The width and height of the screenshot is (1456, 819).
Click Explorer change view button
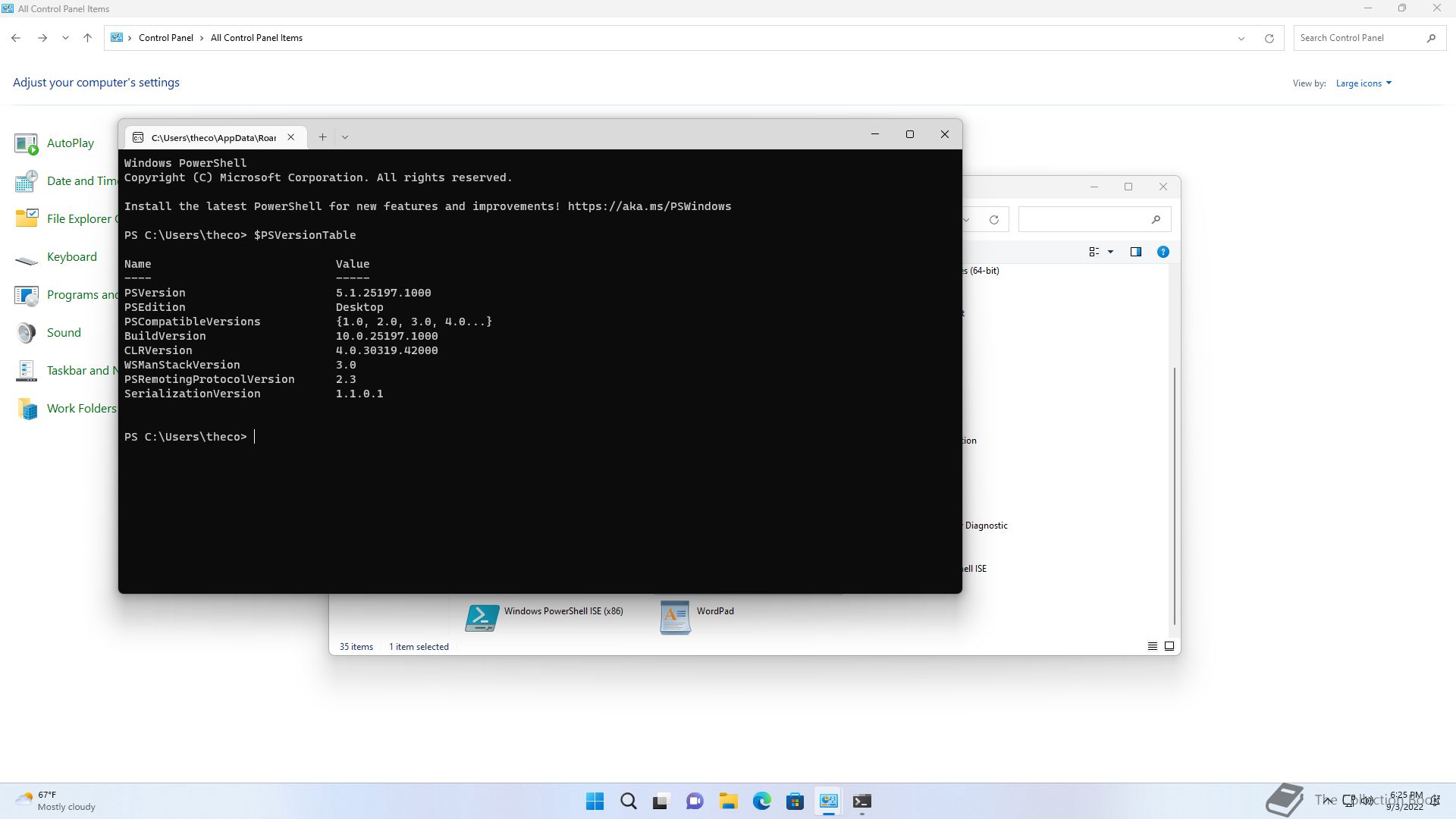[x=1094, y=252]
